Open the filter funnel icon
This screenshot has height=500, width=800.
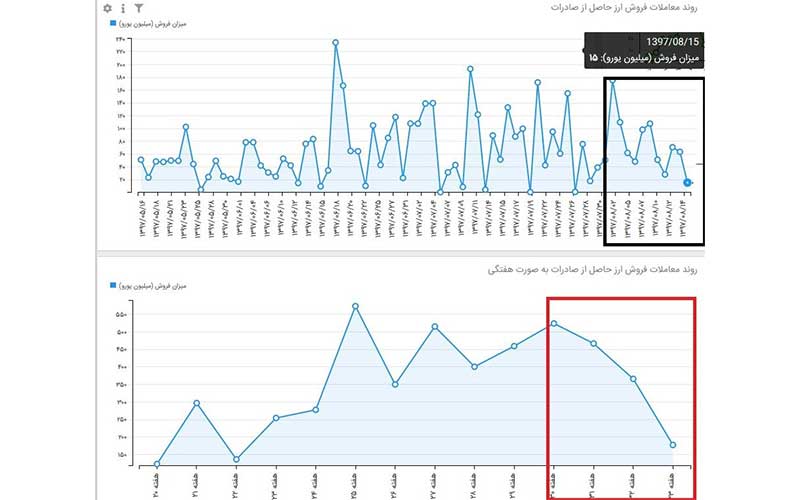(138, 8)
